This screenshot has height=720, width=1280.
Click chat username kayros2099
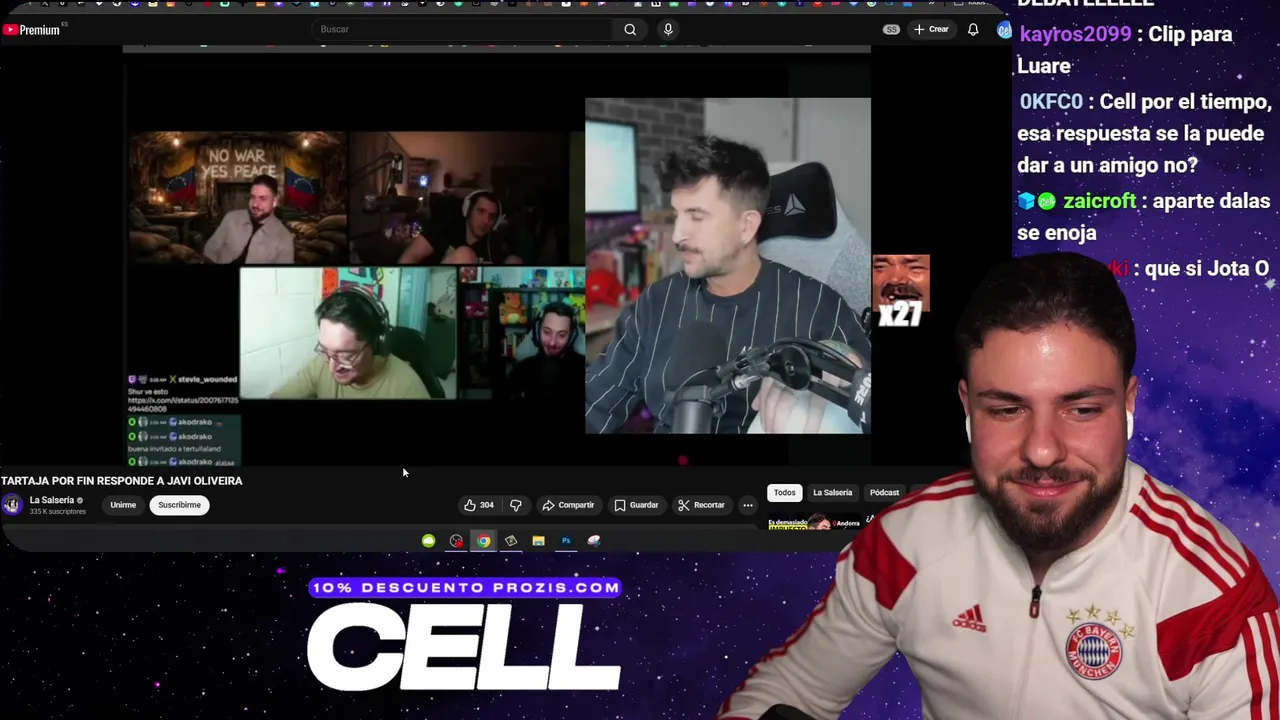[x=1075, y=34]
